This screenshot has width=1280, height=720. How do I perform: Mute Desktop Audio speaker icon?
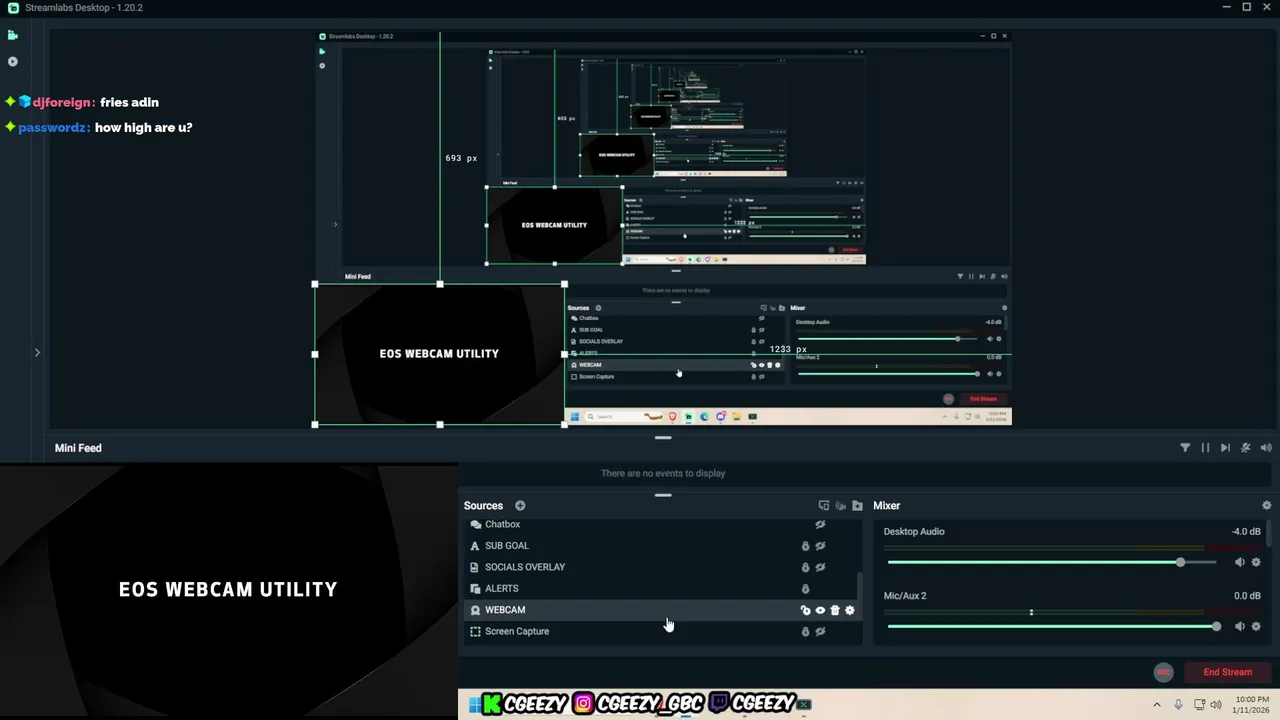pos(1240,562)
